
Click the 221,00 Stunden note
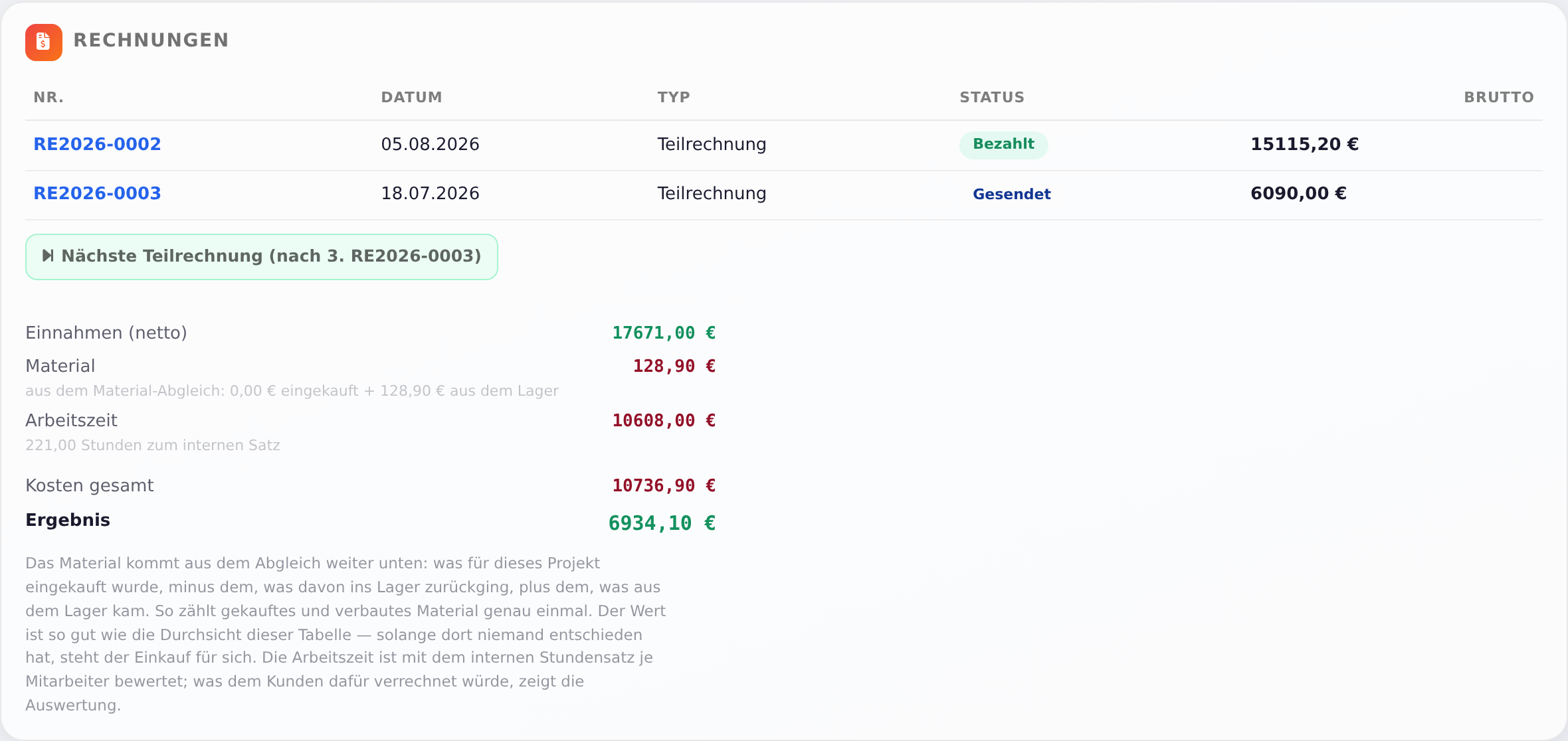153,446
